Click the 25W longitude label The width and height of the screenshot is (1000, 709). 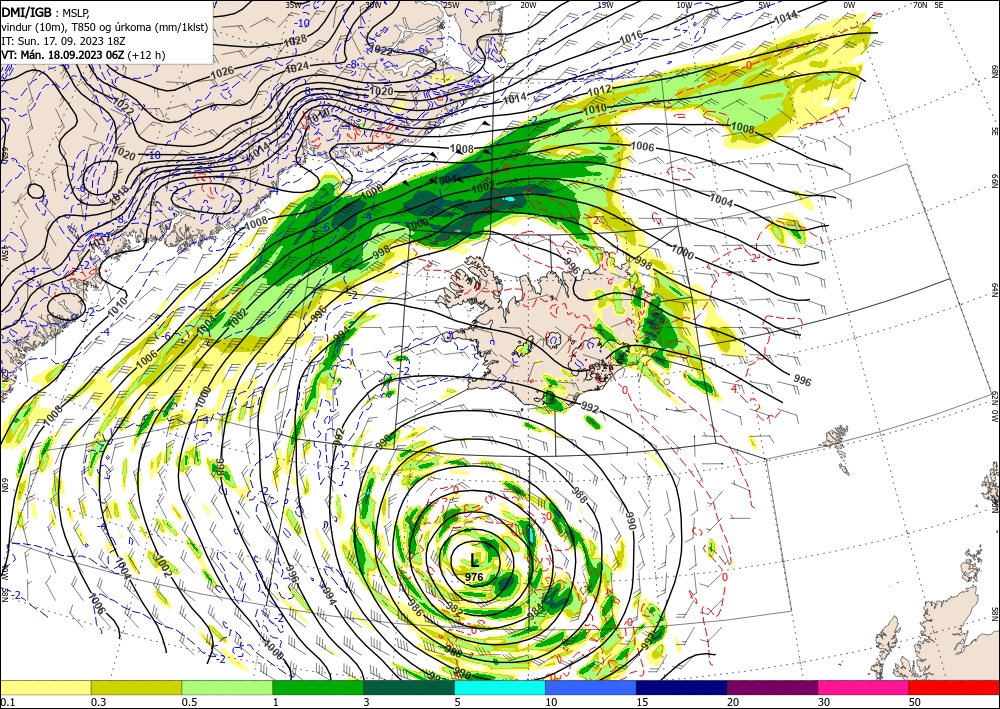coord(451,5)
